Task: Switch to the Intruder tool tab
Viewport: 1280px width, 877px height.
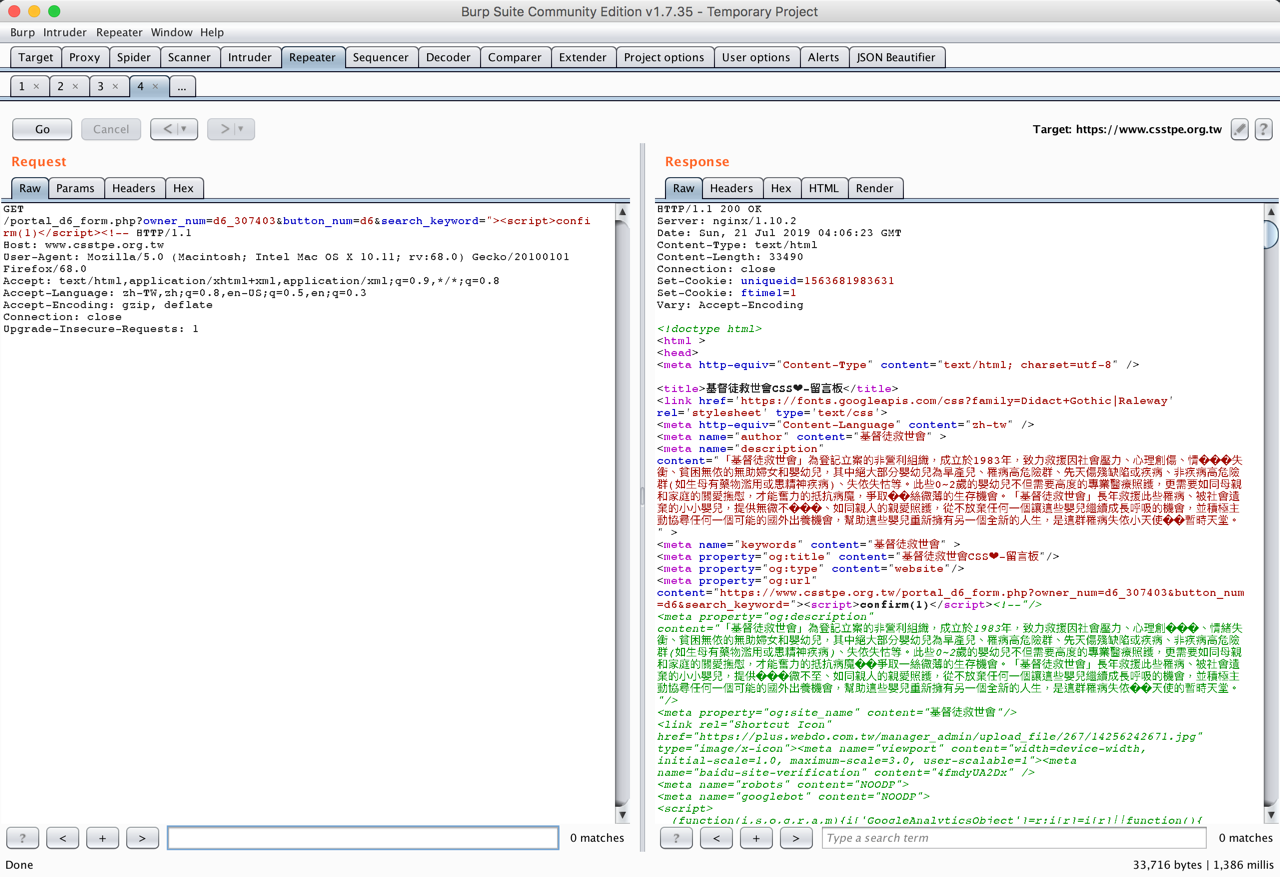Action: (x=250, y=57)
